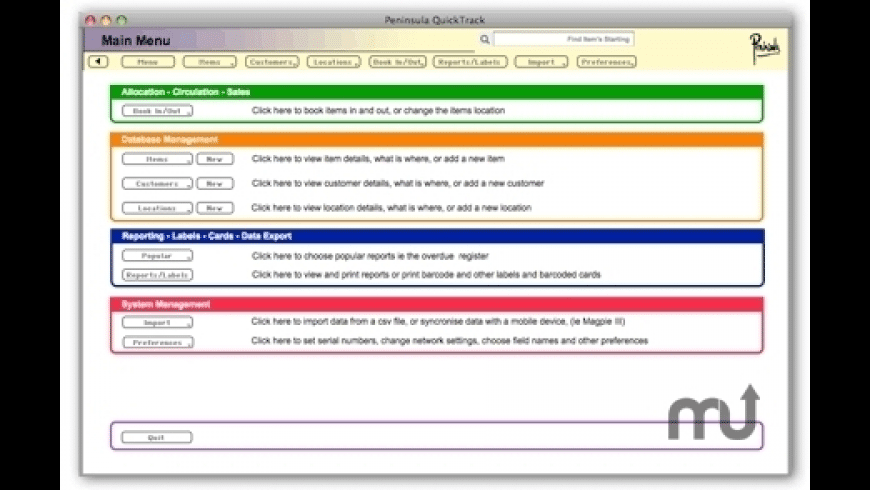Click text about the overdue register

(x=370, y=256)
